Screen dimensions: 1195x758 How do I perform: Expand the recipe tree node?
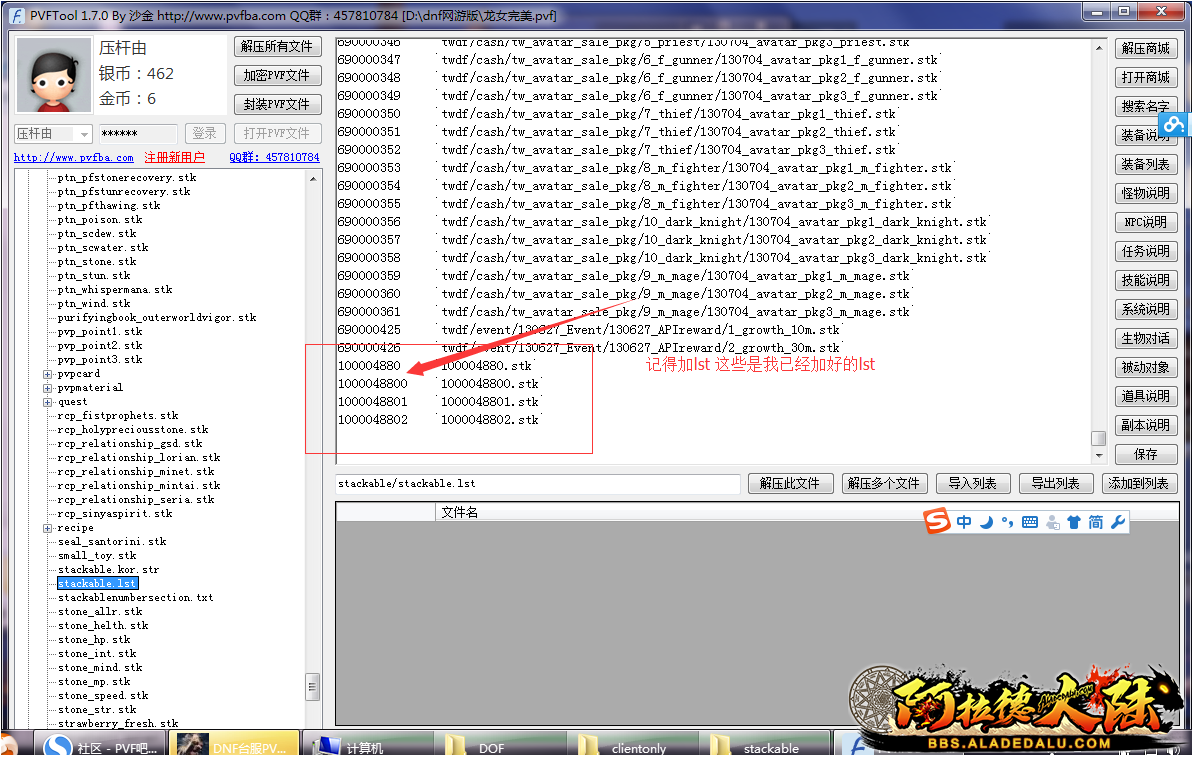[x=48, y=528]
